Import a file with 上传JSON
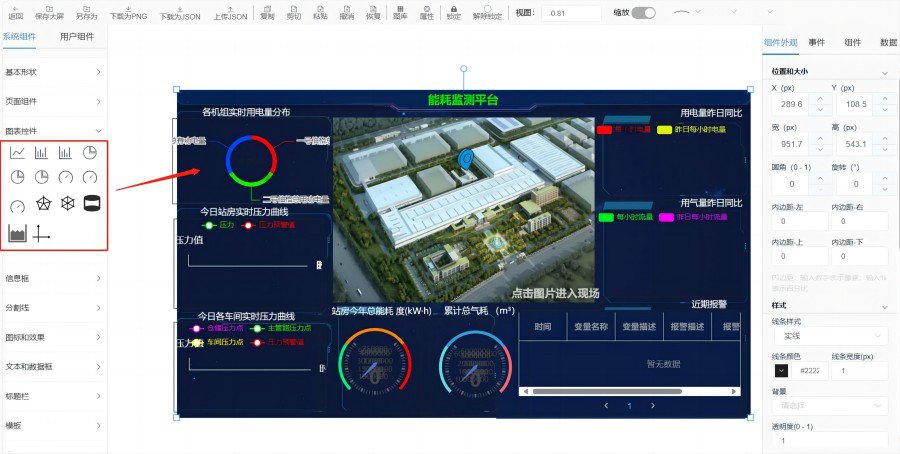This screenshot has height=454, width=900. 230,13
